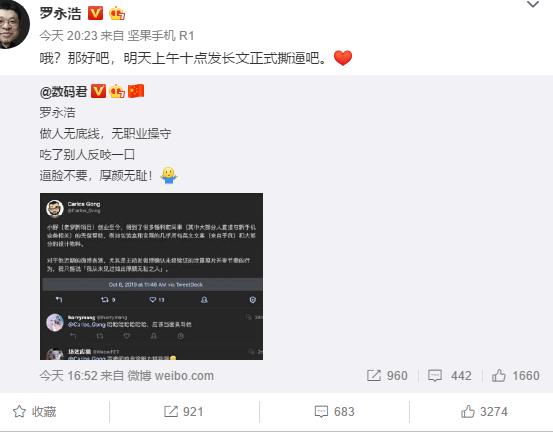
Task: Toggle 收藏 favorite star
Action: [x=35, y=412]
